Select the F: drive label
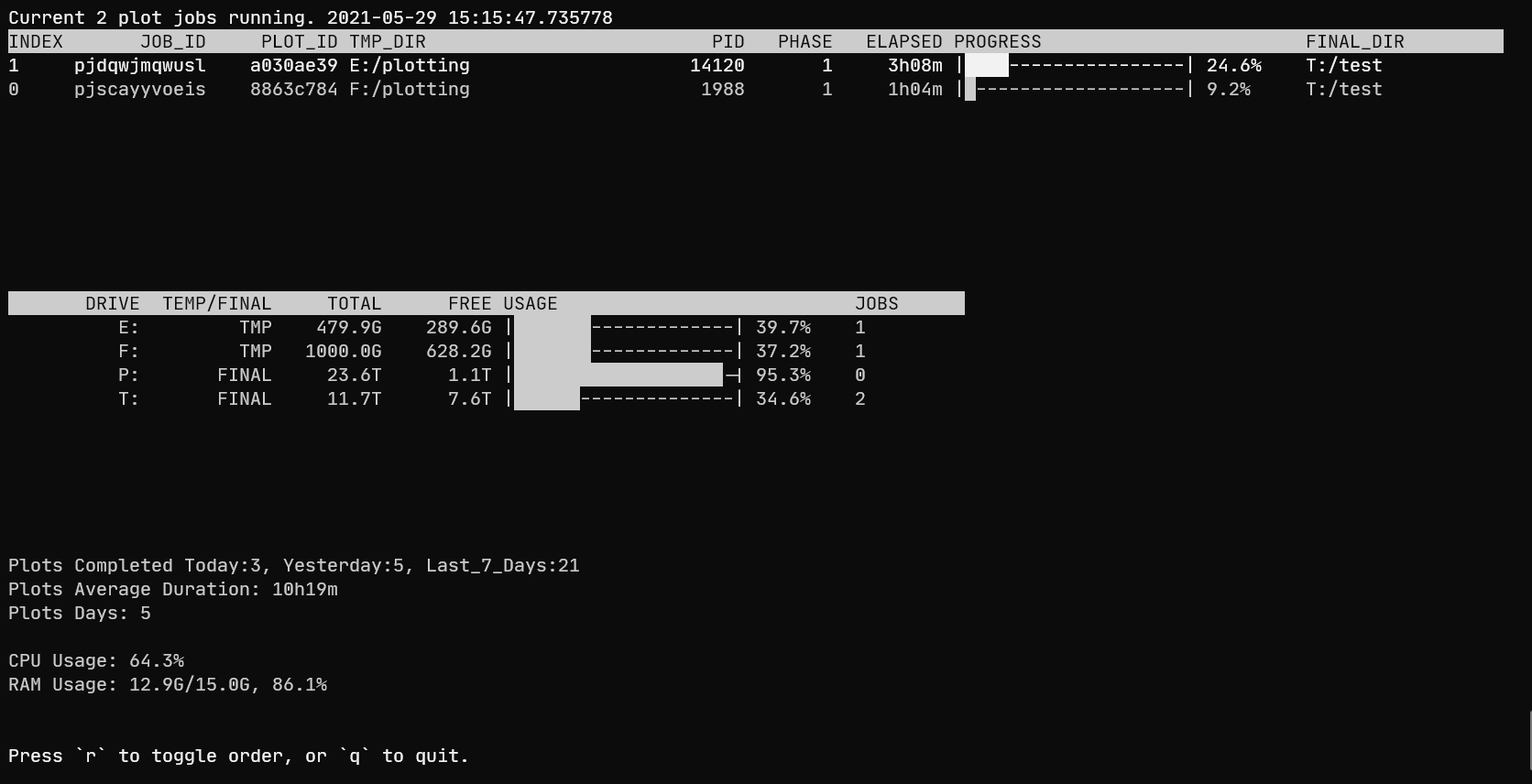Image resolution: width=1532 pixels, height=784 pixels. click(x=129, y=351)
